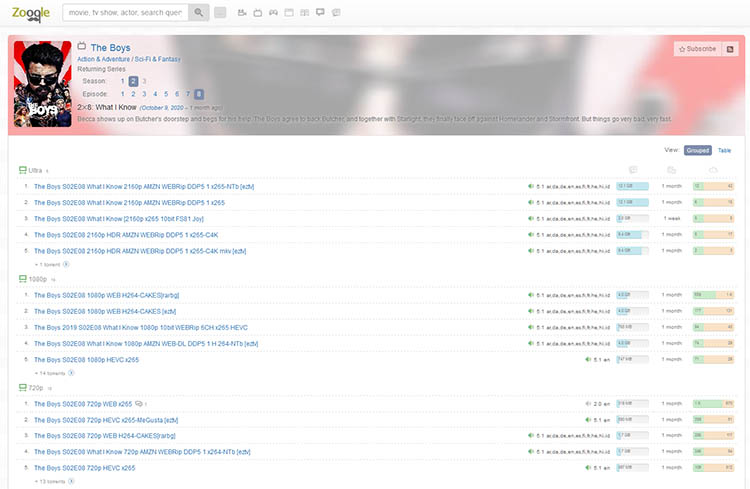Select Episode 7
This screenshot has width=750, height=489.
(x=188, y=94)
